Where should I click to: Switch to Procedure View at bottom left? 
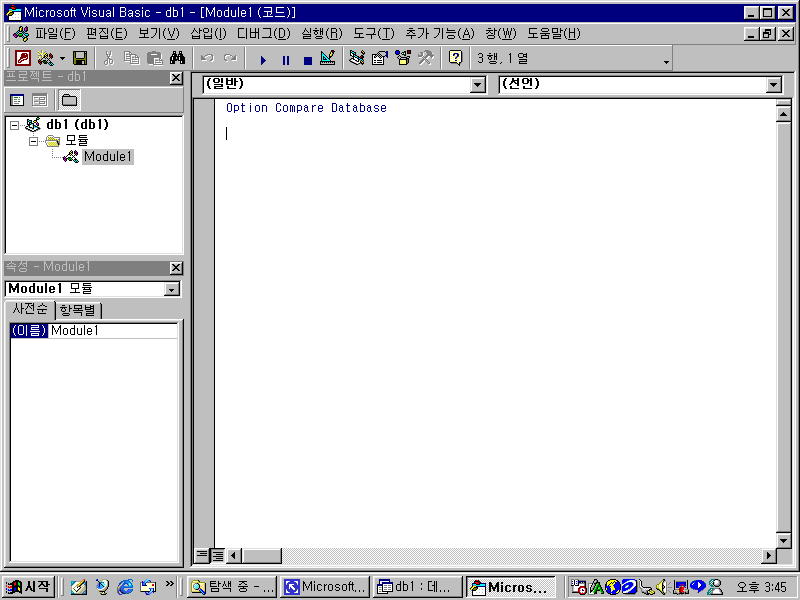202,555
